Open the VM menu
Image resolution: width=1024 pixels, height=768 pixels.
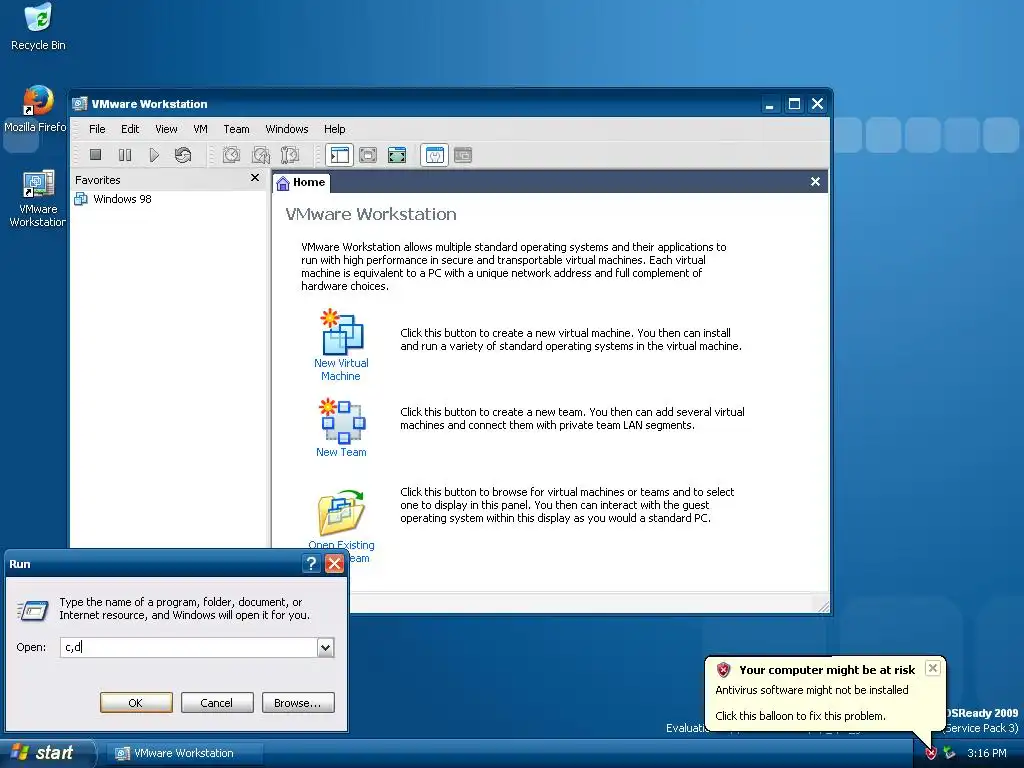click(200, 129)
